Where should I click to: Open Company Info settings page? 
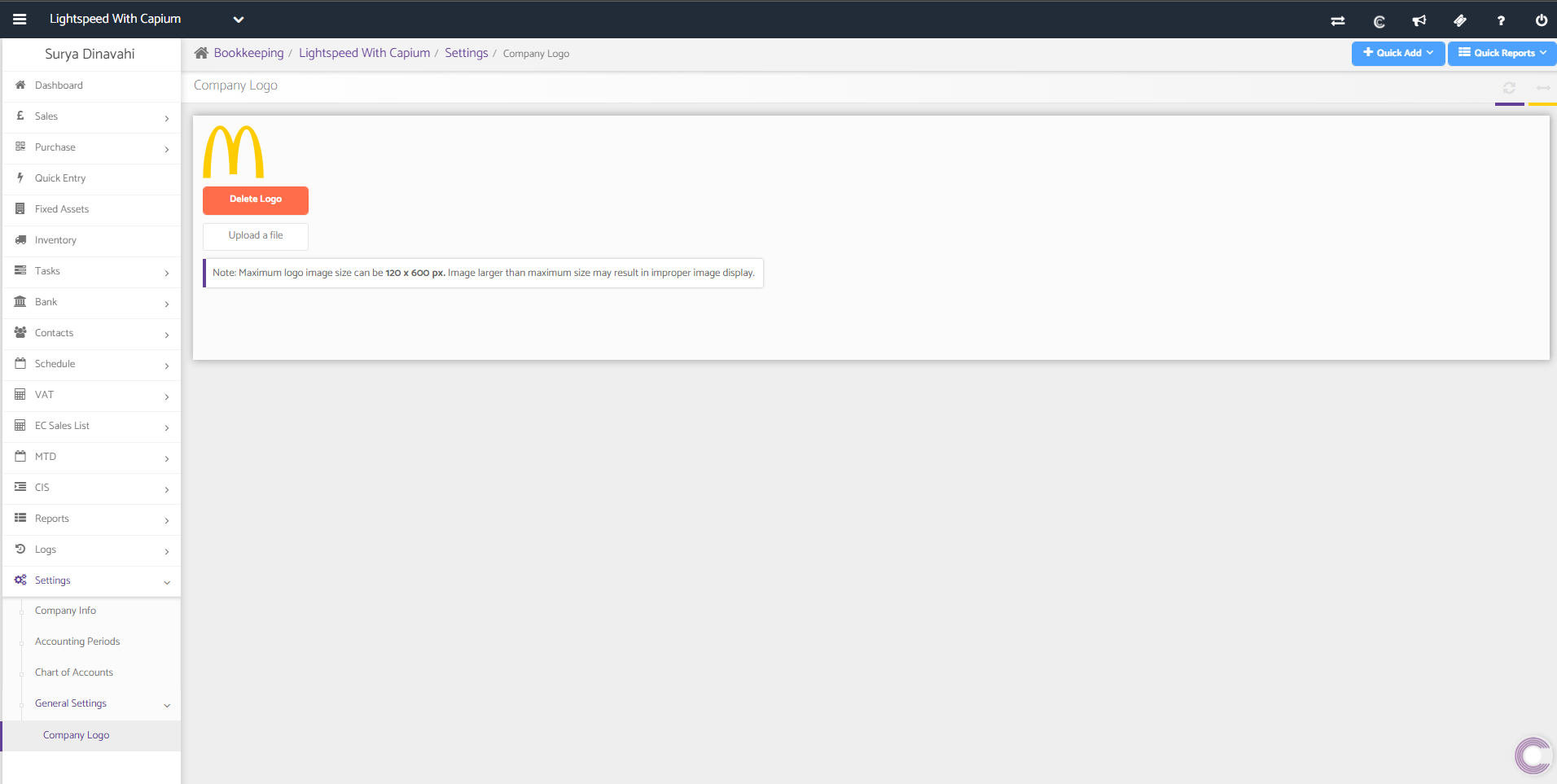(65, 611)
